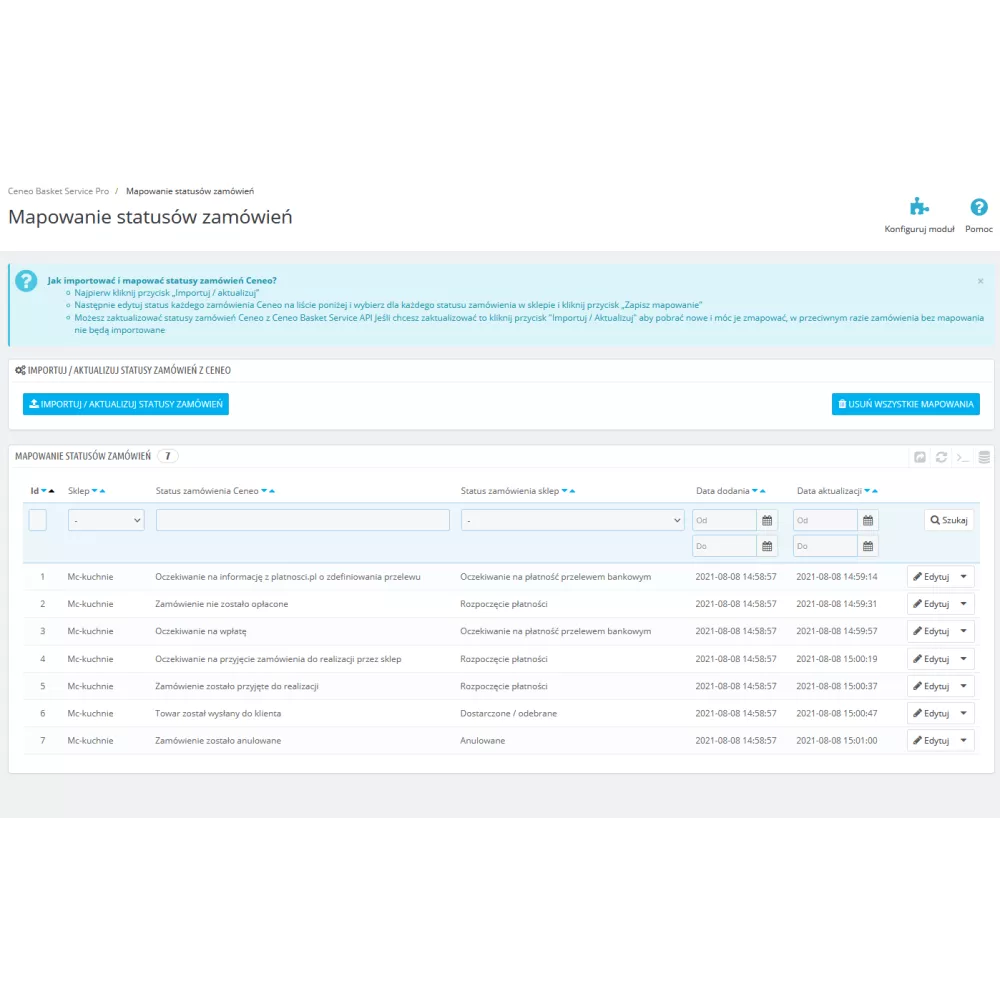Sort Data dodania column ascending

[x=763, y=491]
